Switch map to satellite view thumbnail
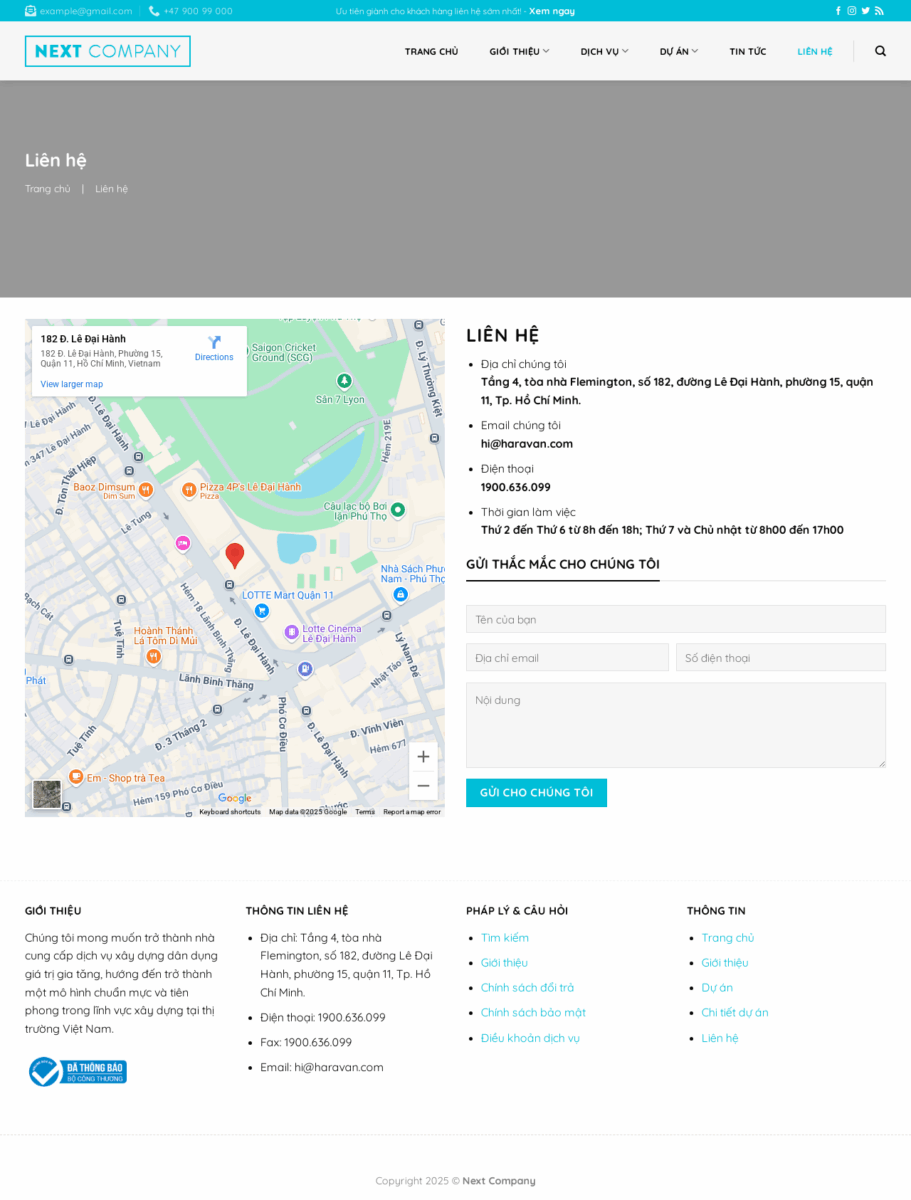Viewport: 911px width, 1200px height. (x=47, y=794)
